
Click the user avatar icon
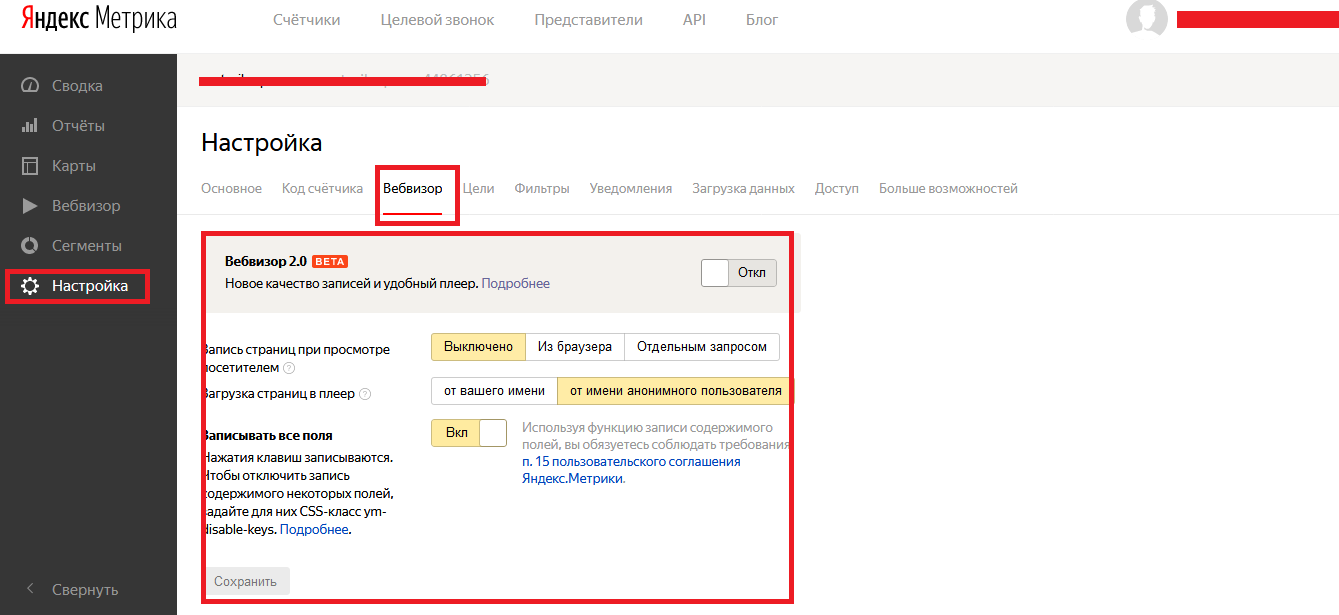pyautogui.click(x=1147, y=19)
